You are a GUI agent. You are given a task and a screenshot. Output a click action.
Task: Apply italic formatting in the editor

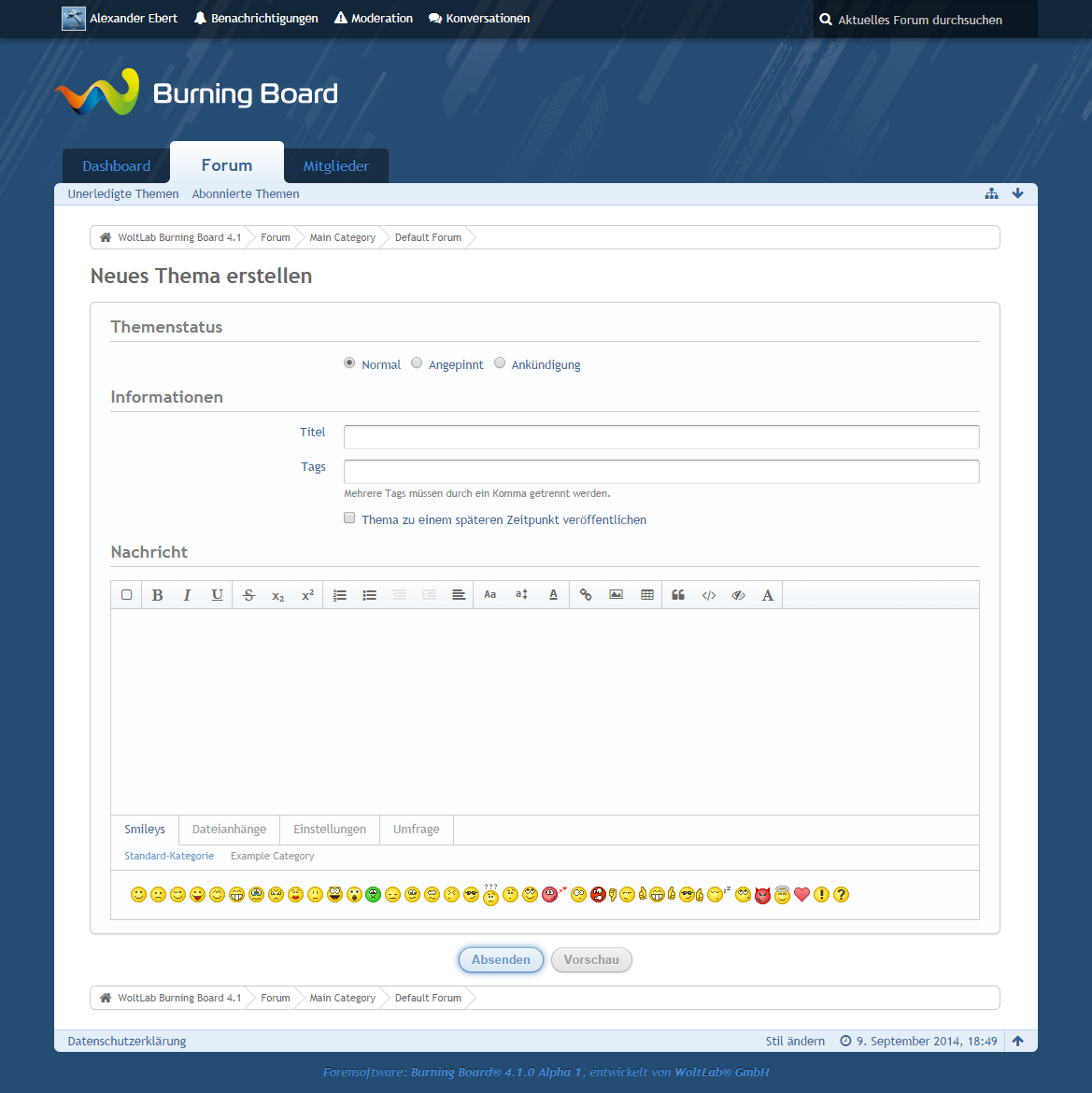187,595
